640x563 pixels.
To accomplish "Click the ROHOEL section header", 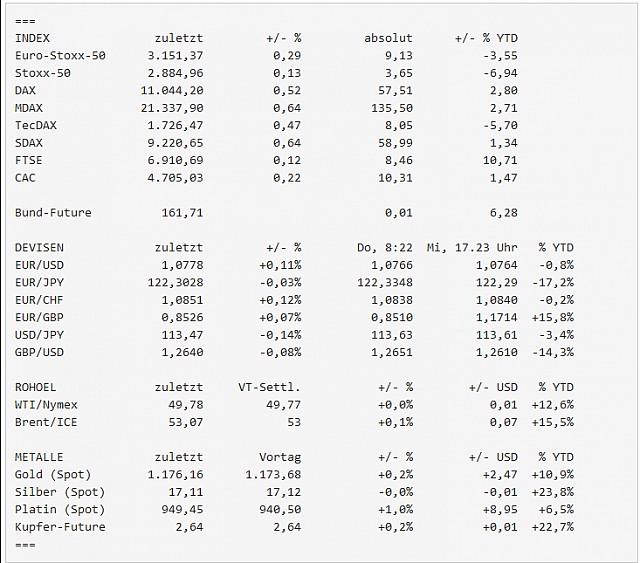I will pos(36,387).
